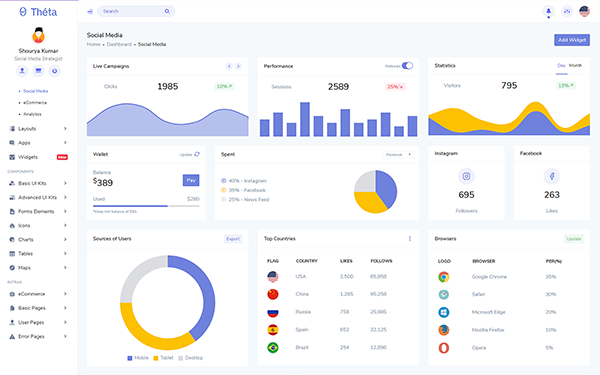Click the Instagram logo icon
Image resolution: width=600 pixels, height=375 pixels.
tap(466, 176)
